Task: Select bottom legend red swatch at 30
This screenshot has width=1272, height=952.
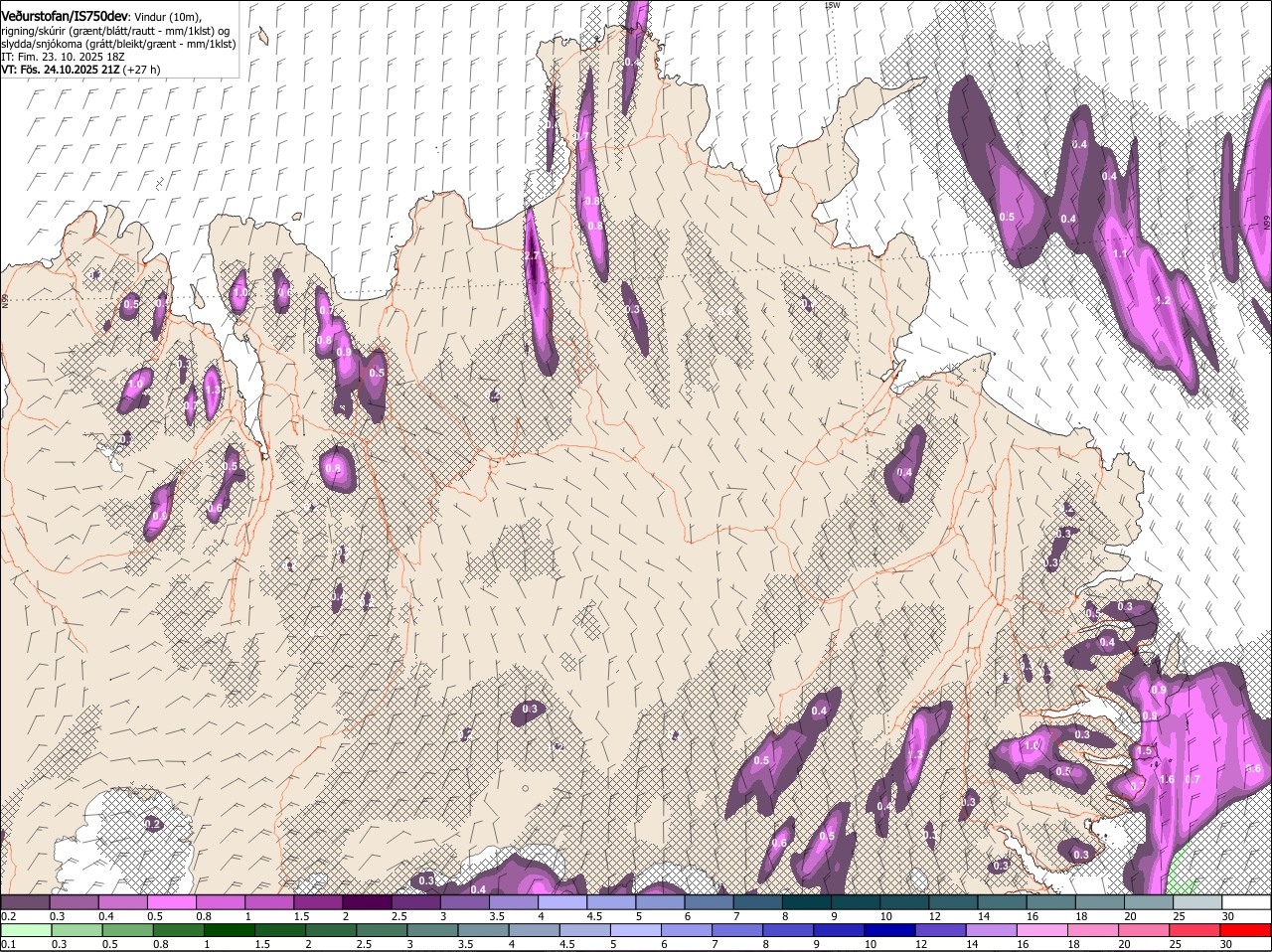Action: pyautogui.click(x=1246, y=930)
